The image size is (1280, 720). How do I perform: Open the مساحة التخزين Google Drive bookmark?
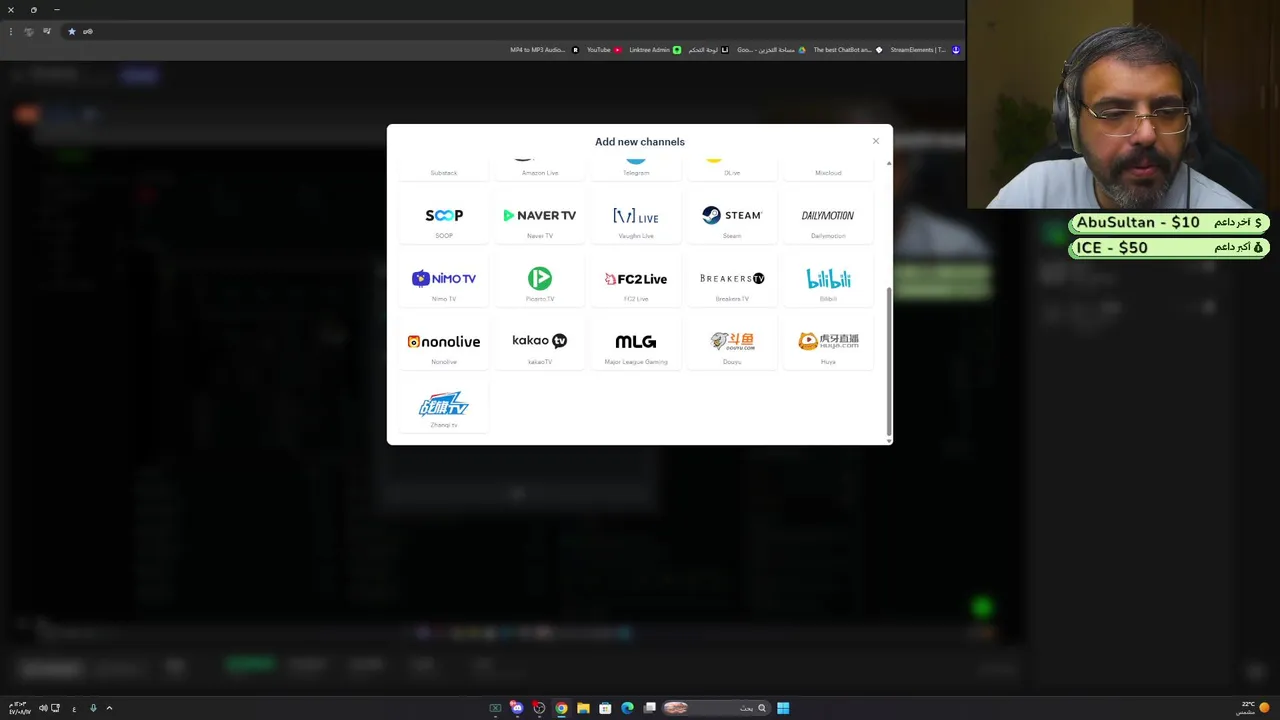[771, 50]
